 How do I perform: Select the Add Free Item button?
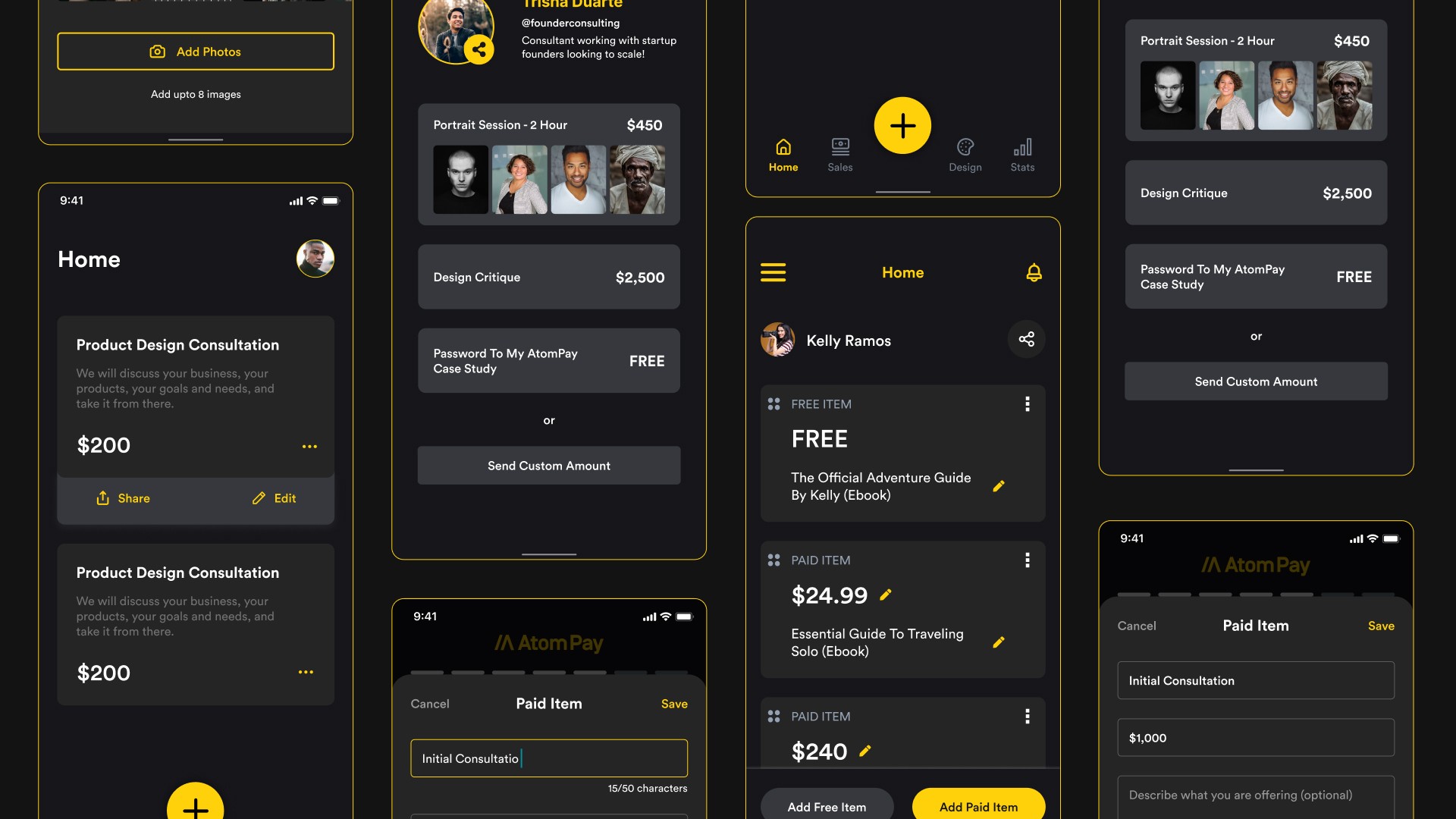point(826,807)
